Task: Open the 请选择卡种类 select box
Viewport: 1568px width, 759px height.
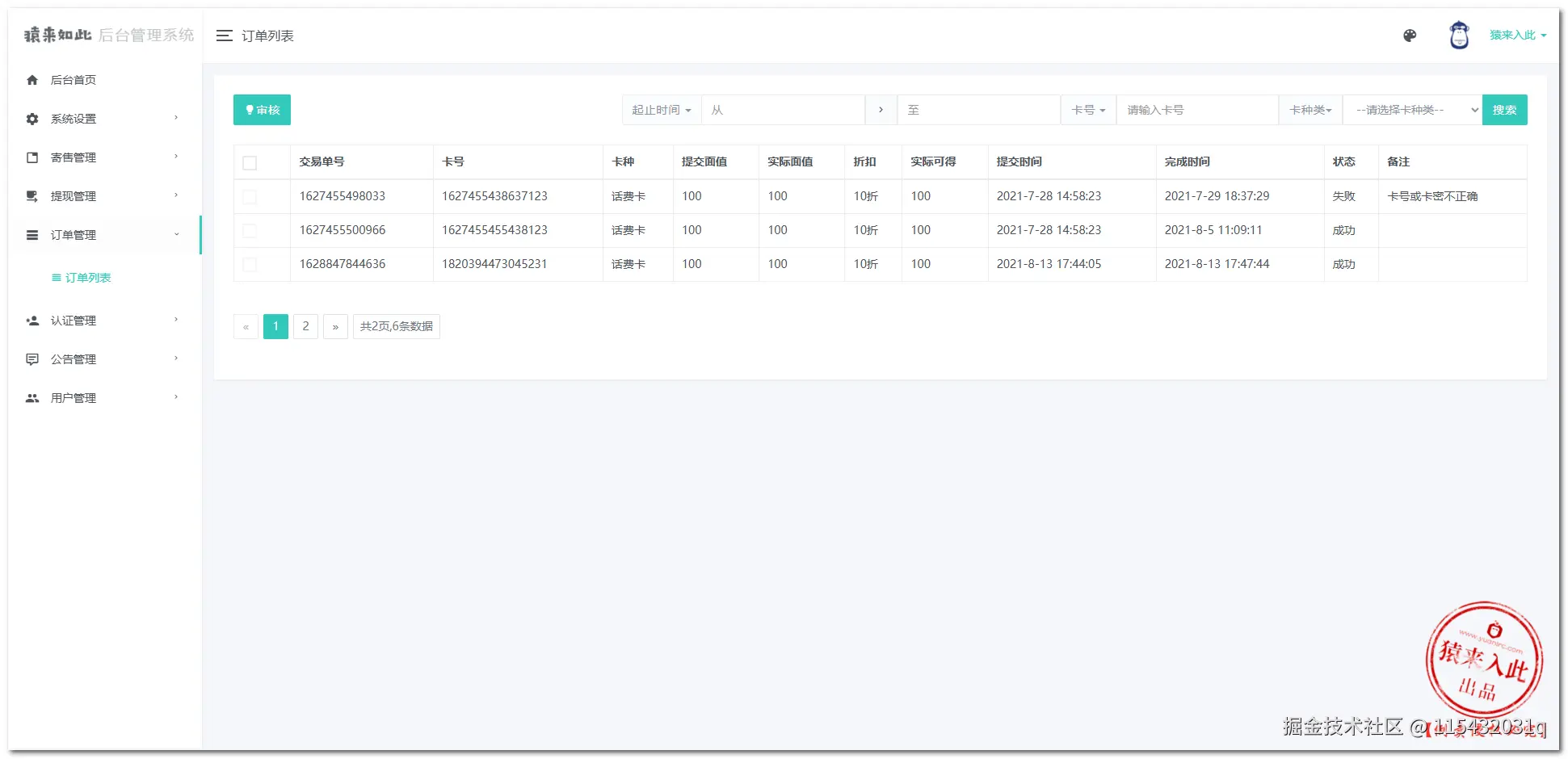Action: 1412,110
